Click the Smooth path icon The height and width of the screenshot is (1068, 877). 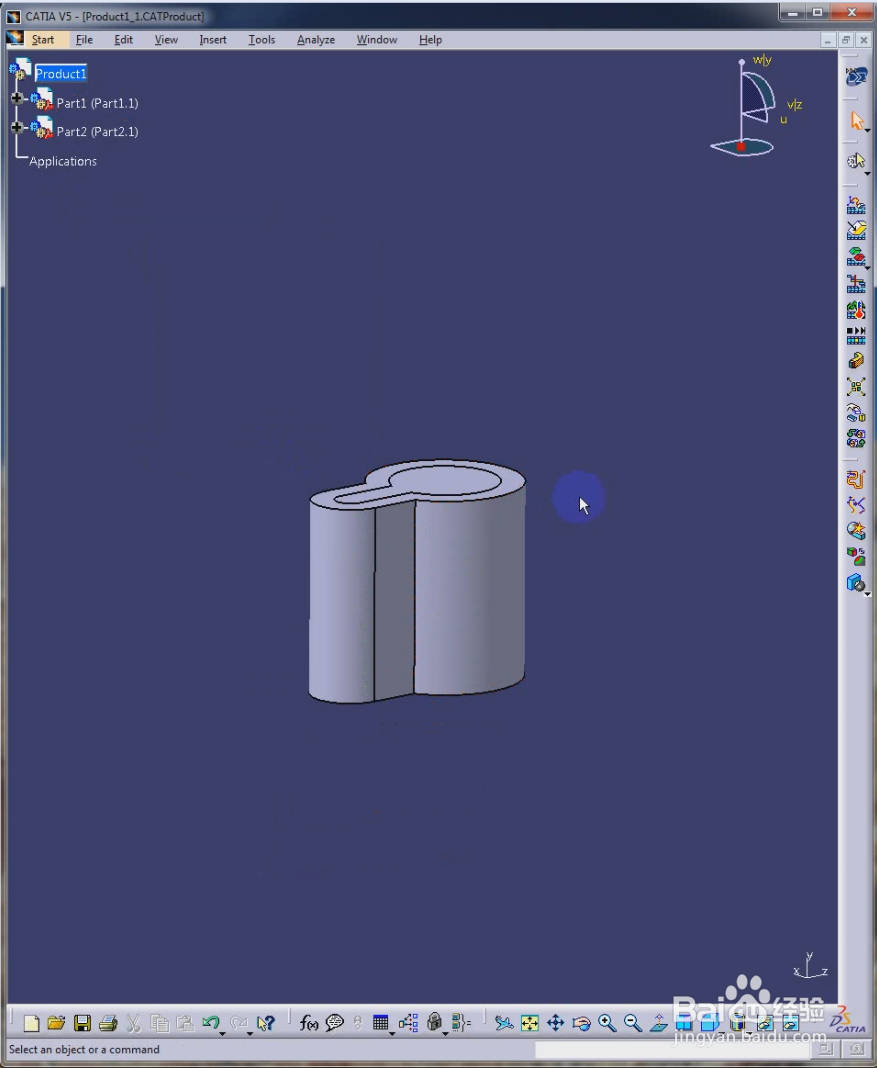[x=856, y=505]
